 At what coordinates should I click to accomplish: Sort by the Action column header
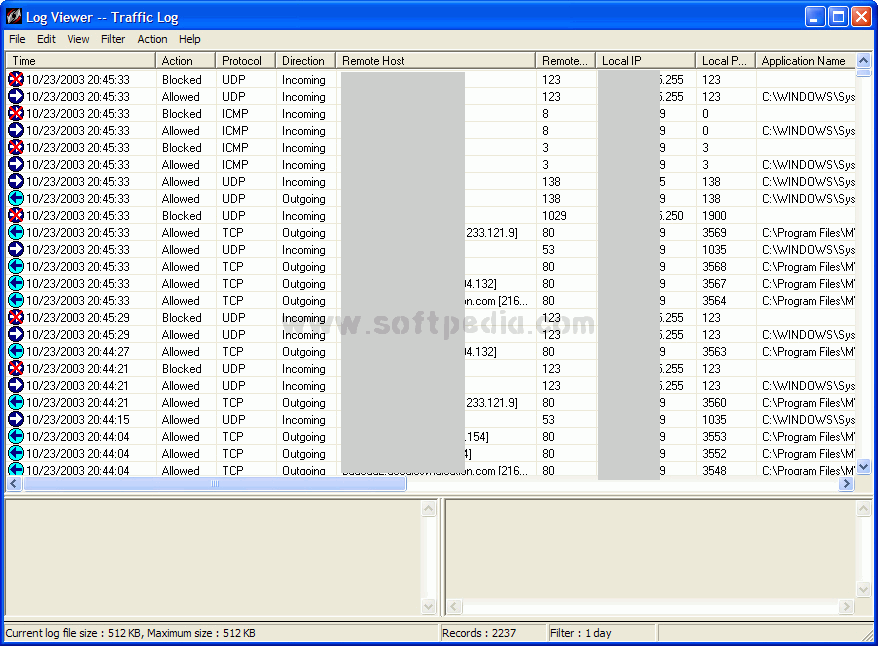pos(185,60)
